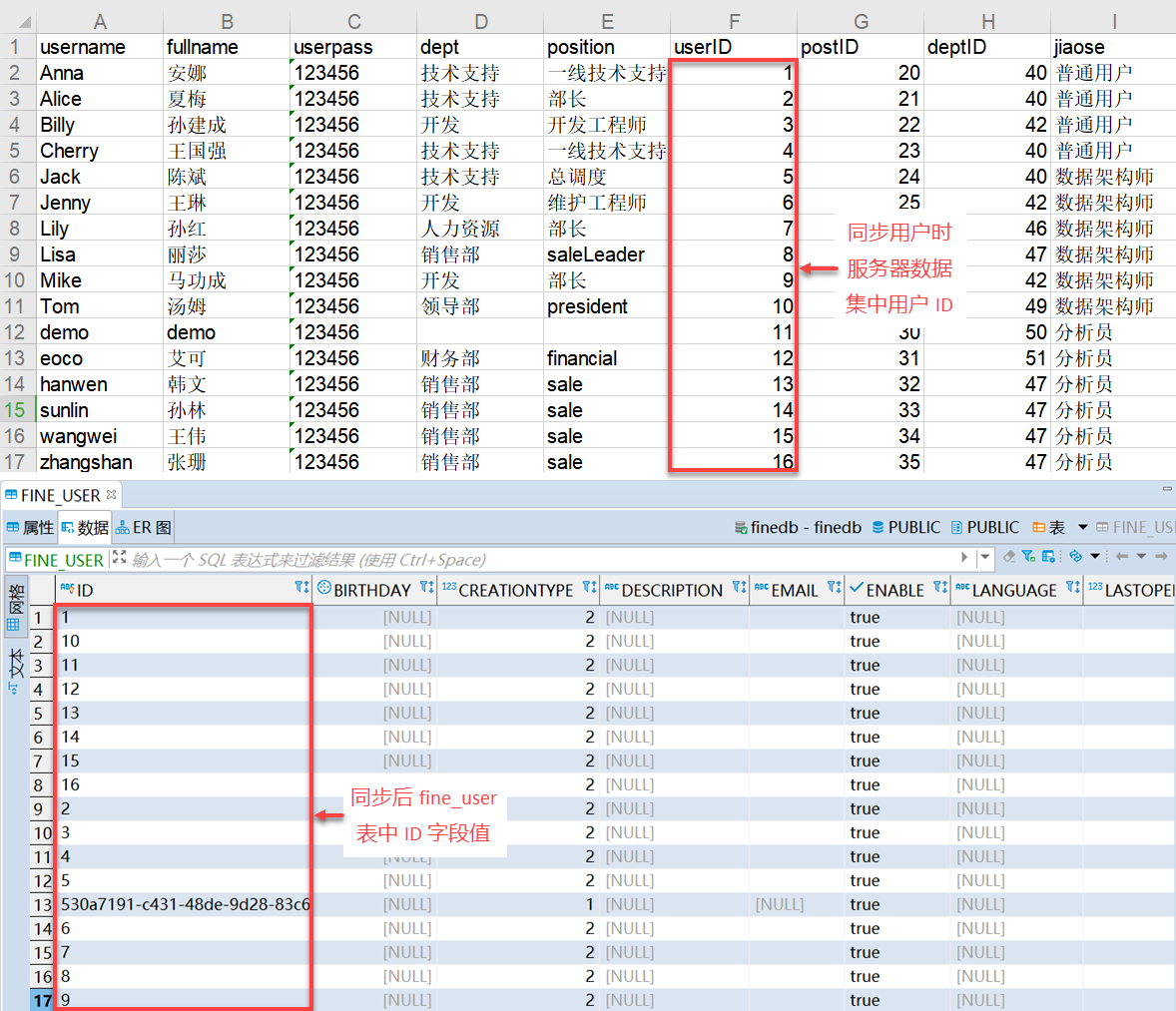Select grid row number 17
This screenshot has height=1011, width=1176.
(x=42, y=1000)
